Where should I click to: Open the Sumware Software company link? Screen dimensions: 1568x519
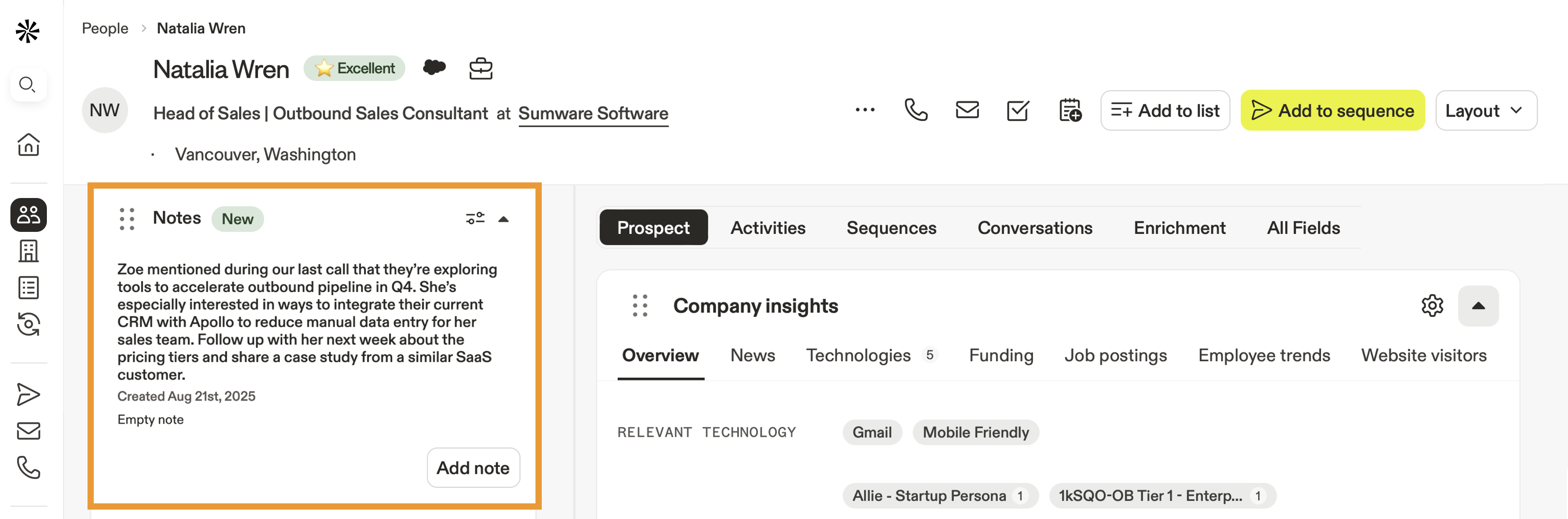tap(593, 113)
